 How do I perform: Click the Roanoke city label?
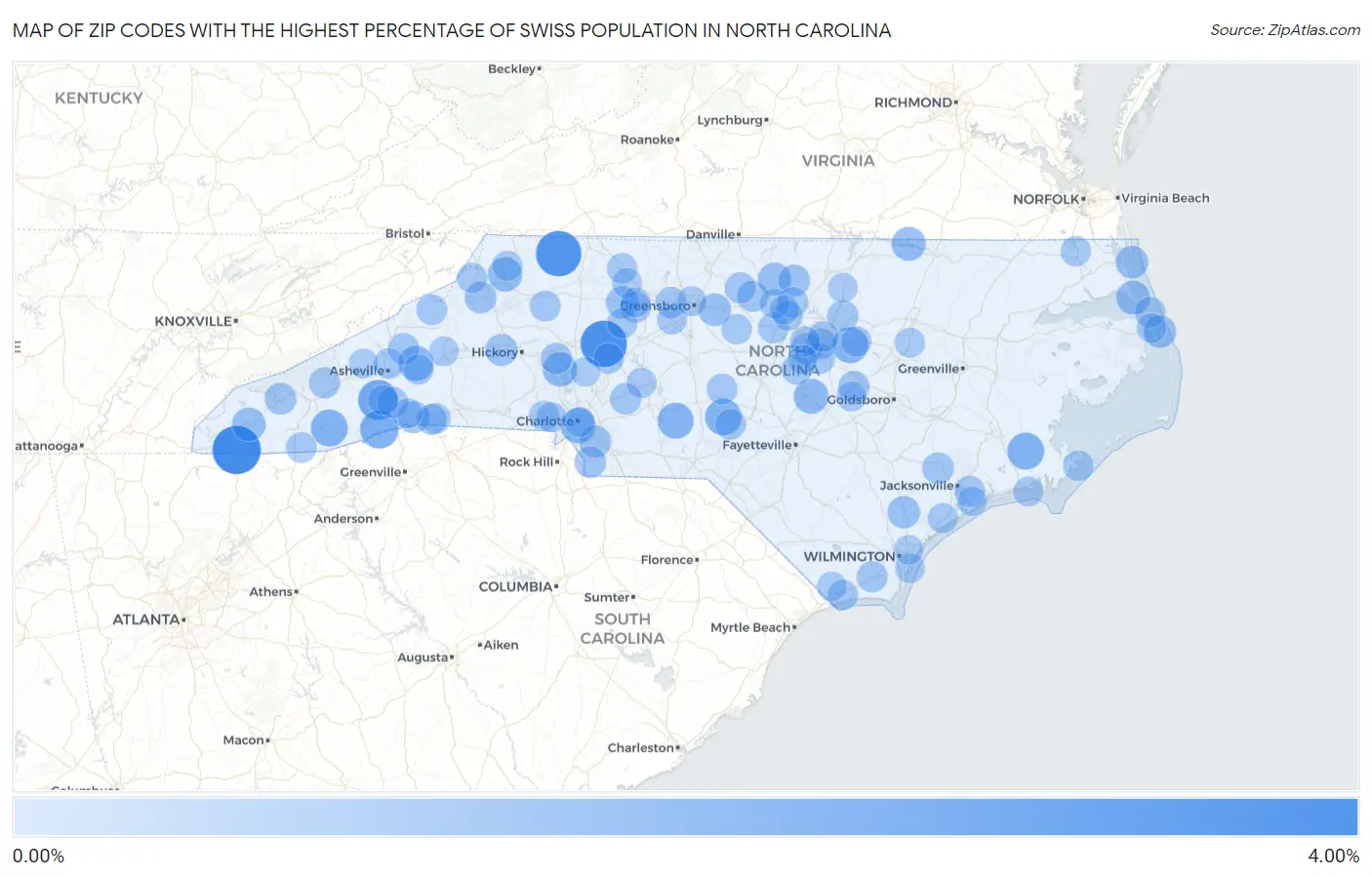[x=648, y=140]
